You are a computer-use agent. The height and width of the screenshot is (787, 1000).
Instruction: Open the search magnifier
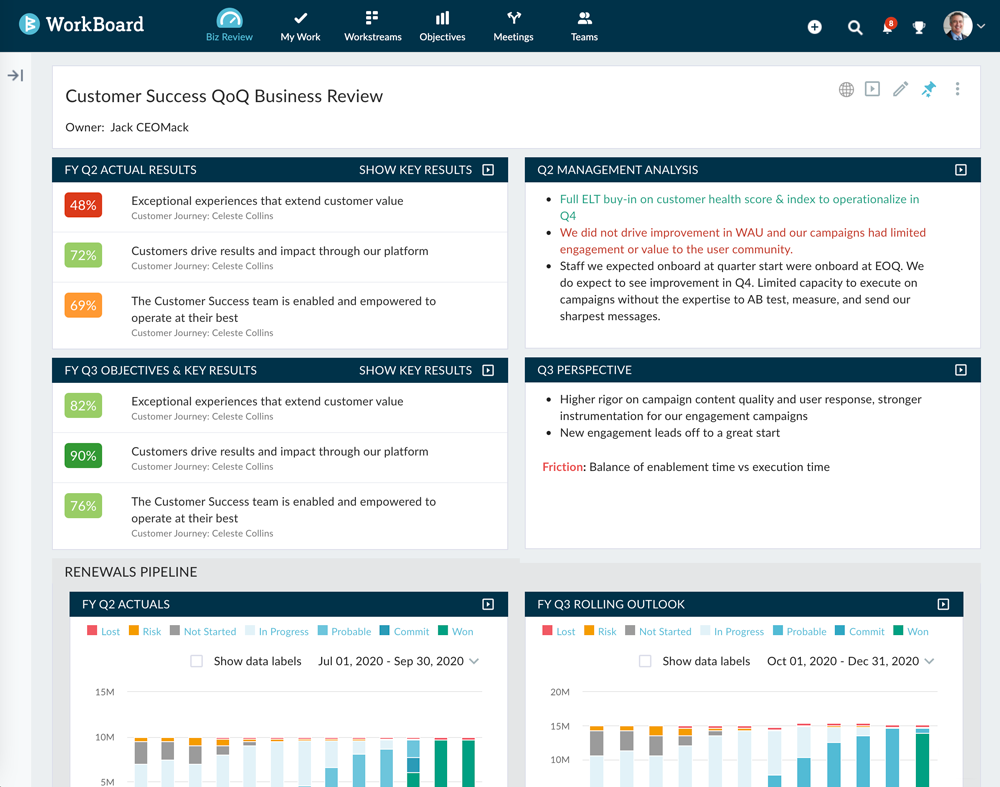(x=855, y=27)
